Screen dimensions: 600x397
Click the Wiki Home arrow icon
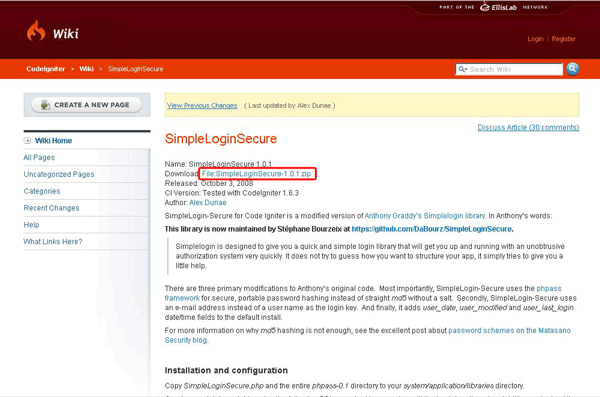click(x=28, y=141)
